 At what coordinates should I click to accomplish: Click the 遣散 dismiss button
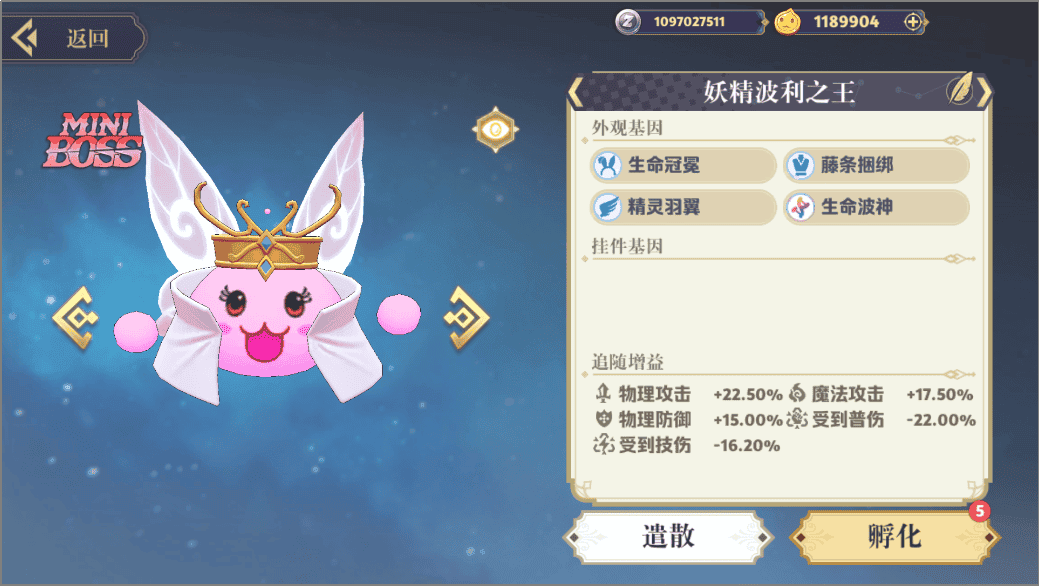coord(668,536)
